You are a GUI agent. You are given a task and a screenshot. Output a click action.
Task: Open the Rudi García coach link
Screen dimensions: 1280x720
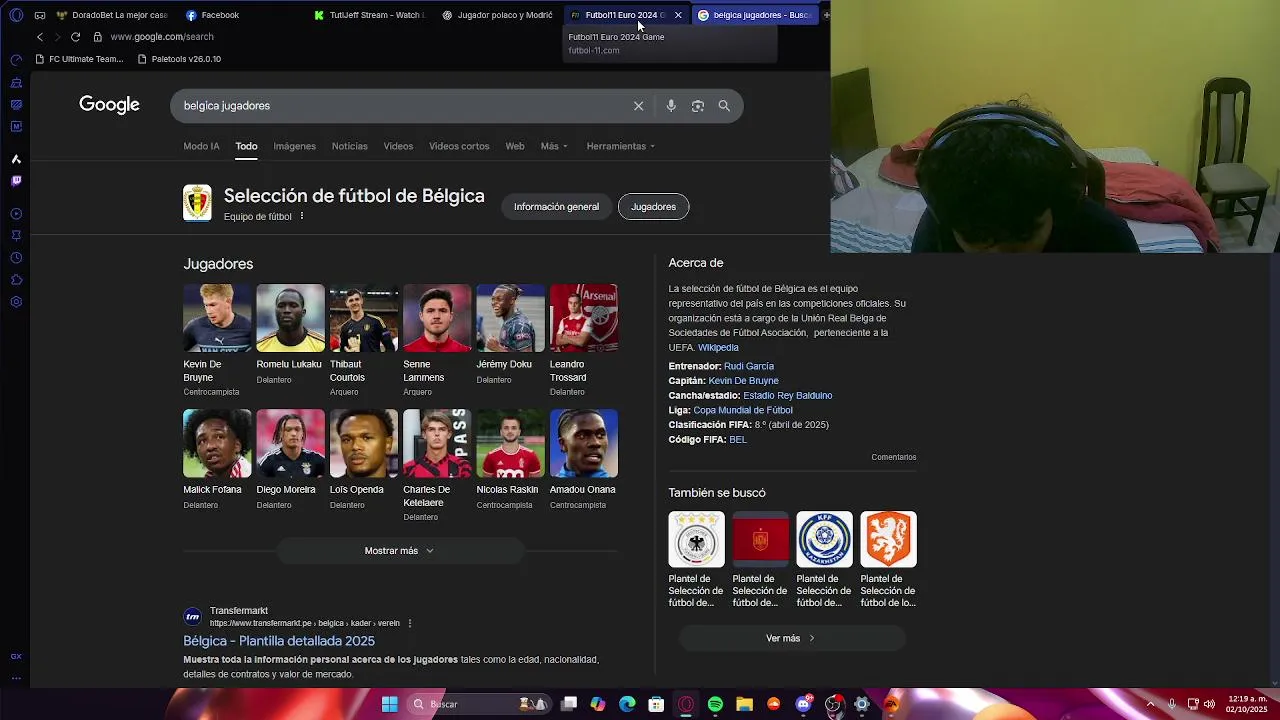click(748, 366)
